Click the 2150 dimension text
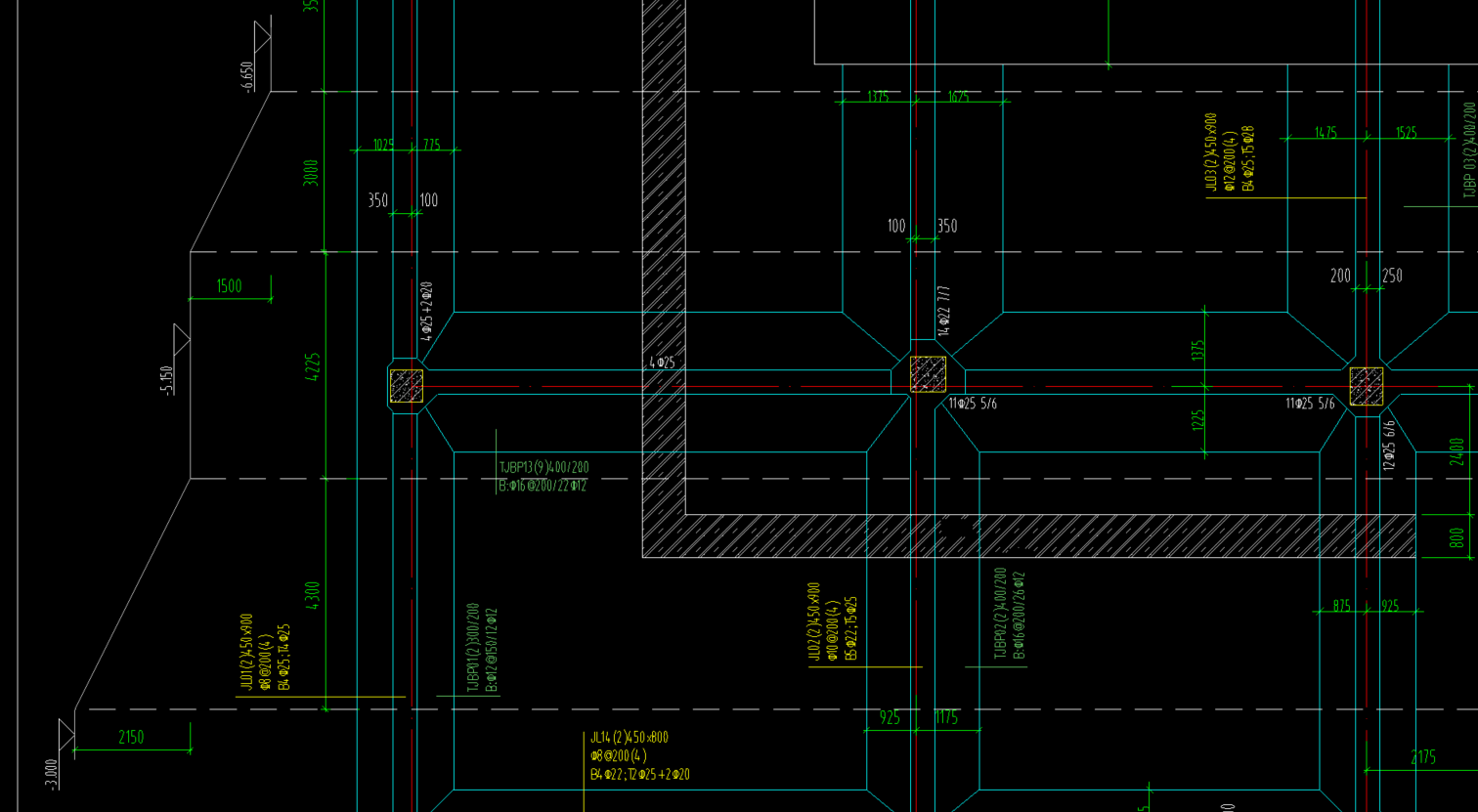This screenshot has height=812, width=1478. [x=131, y=738]
